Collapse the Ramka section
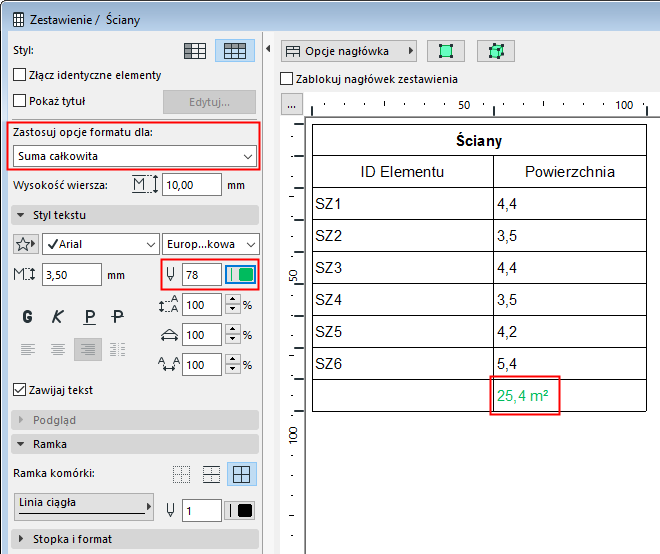This screenshot has width=660, height=554. 135,444
